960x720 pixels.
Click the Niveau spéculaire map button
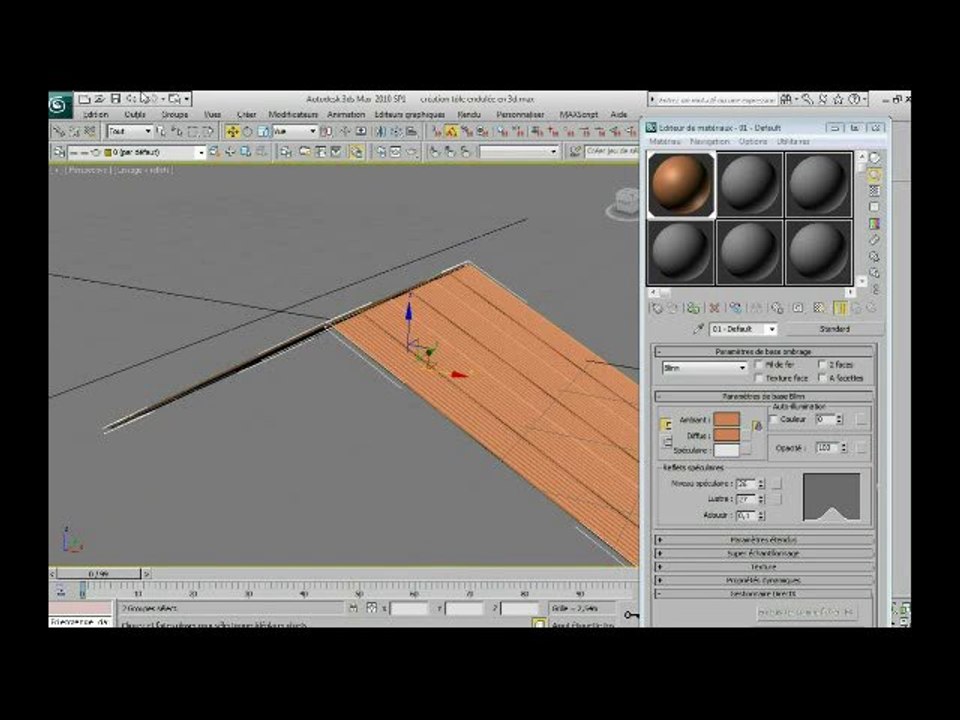[776, 484]
